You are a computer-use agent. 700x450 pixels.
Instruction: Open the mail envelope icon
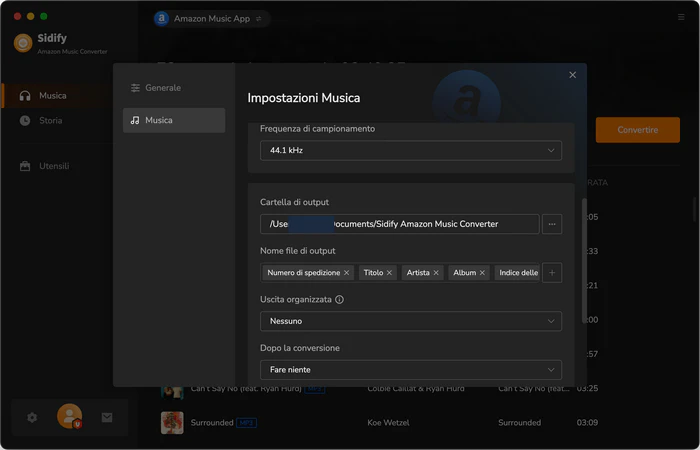coord(107,418)
